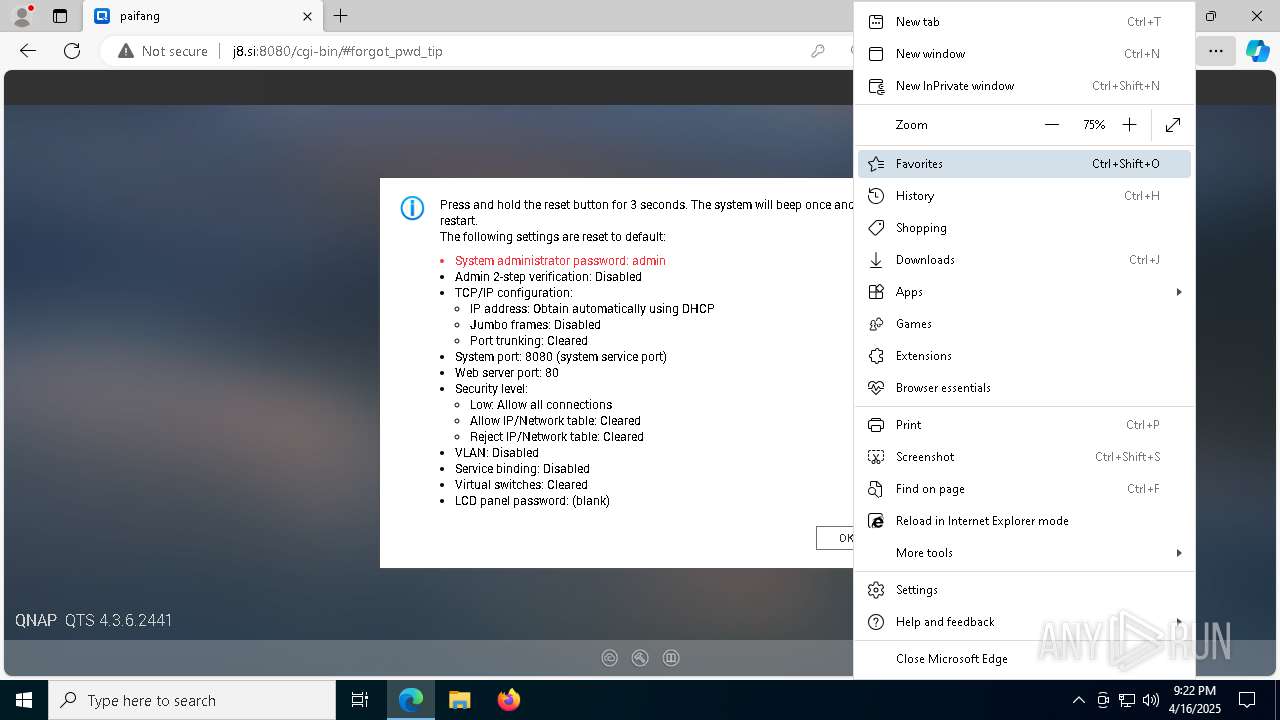Viewport: 1280px width, 720px height.
Task: Open File Explorer from taskbar
Action: [459, 700]
